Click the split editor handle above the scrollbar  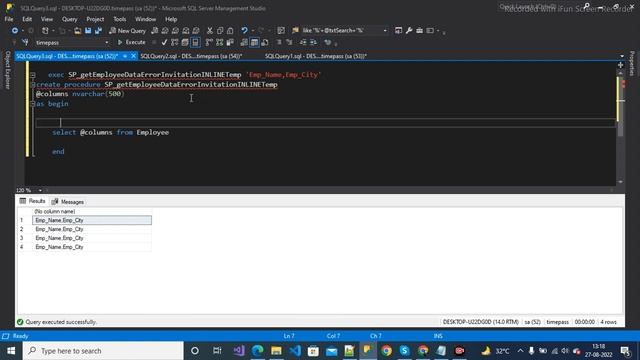coord(620,65)
